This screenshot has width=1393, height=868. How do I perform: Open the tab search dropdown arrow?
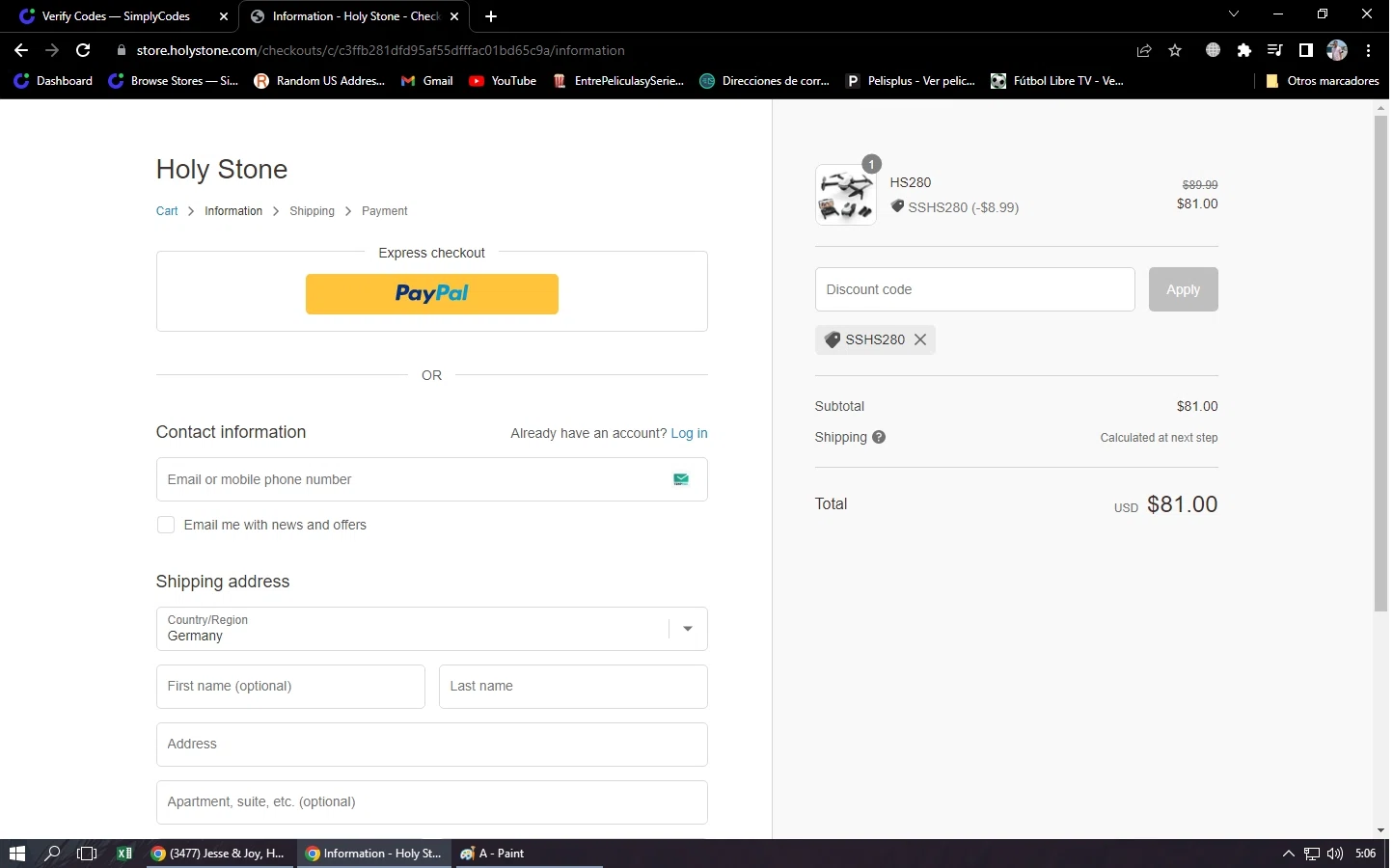point(1233,14)
